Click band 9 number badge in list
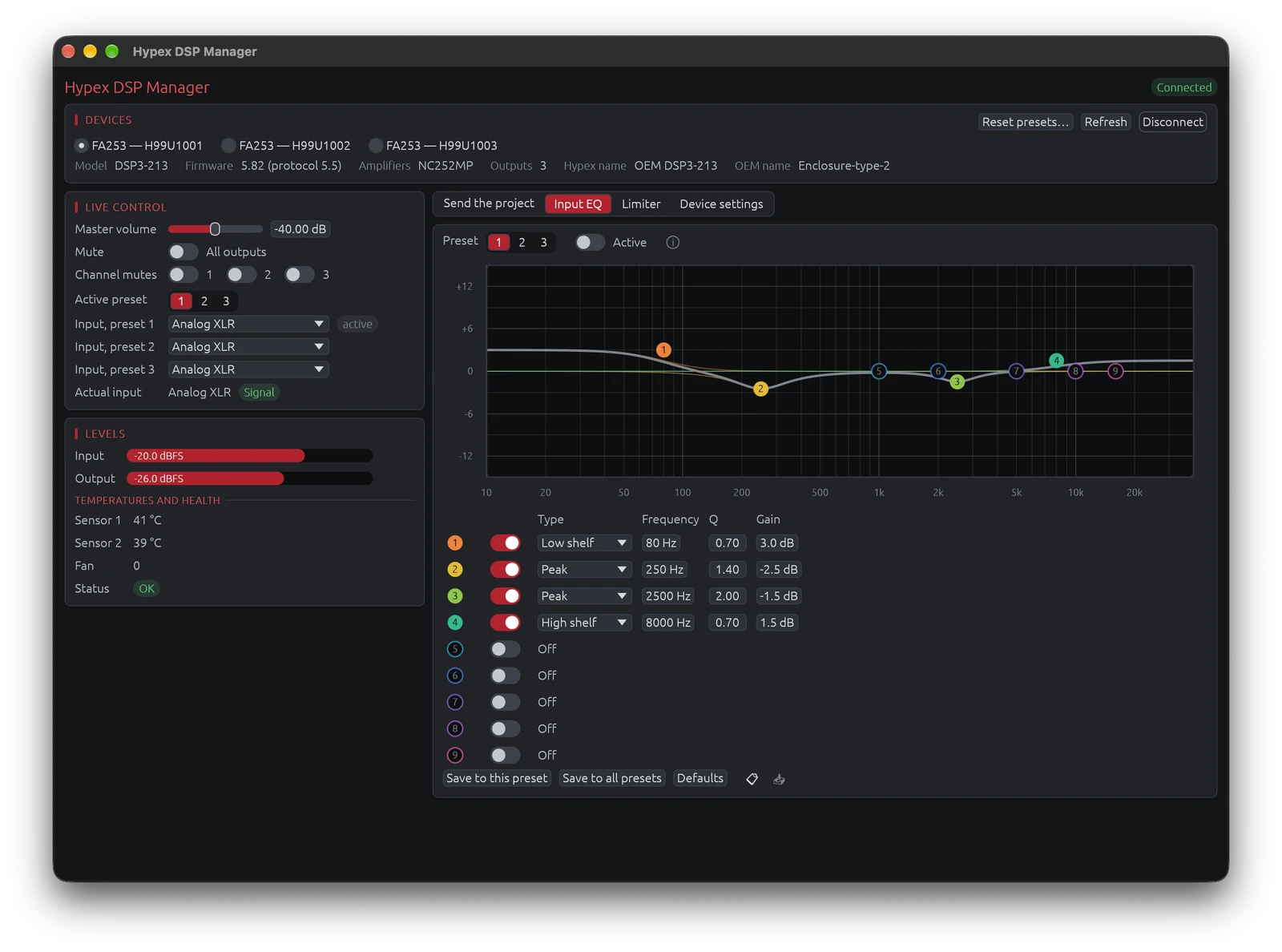The image size is (1282, 952). point(455,755)
